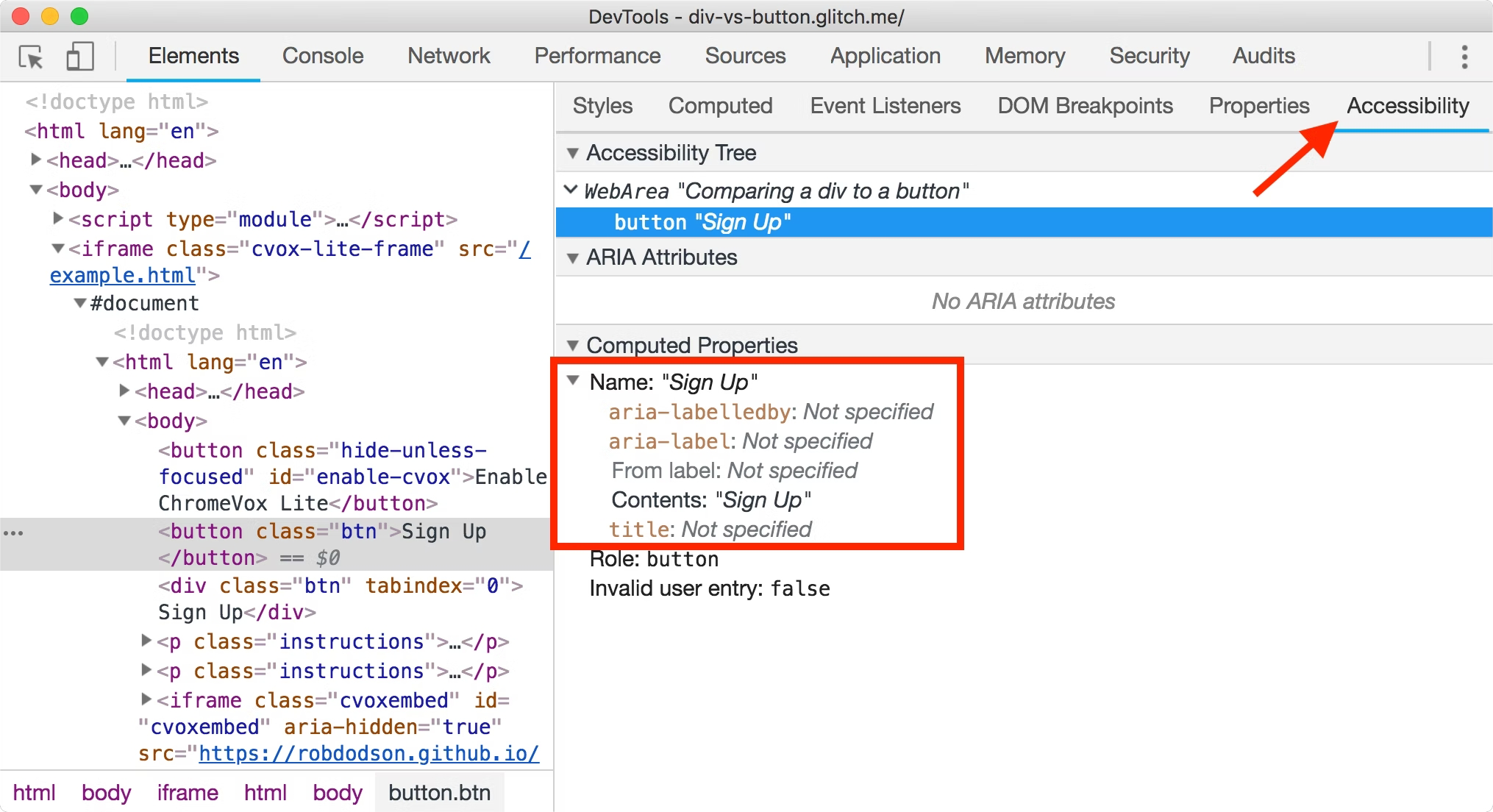Open the Console panel tab
Screen dimensions: 1493x812
tap(323, 56)
